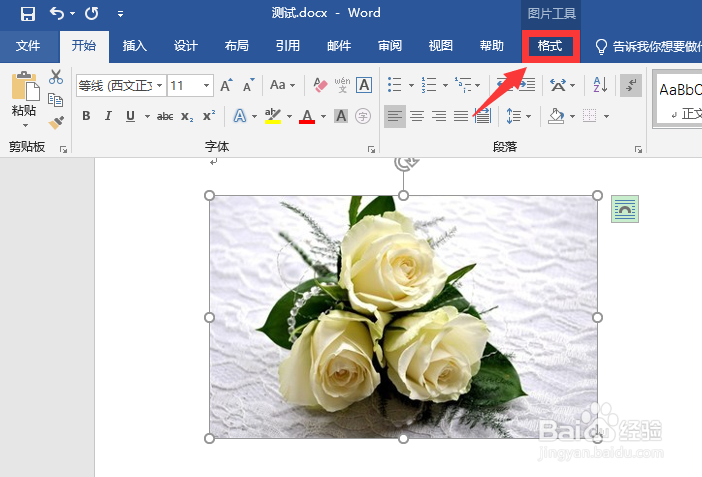702x477 pixels.
Task: Open the 视图 (View) tab
Action: [x=441, y=46]
